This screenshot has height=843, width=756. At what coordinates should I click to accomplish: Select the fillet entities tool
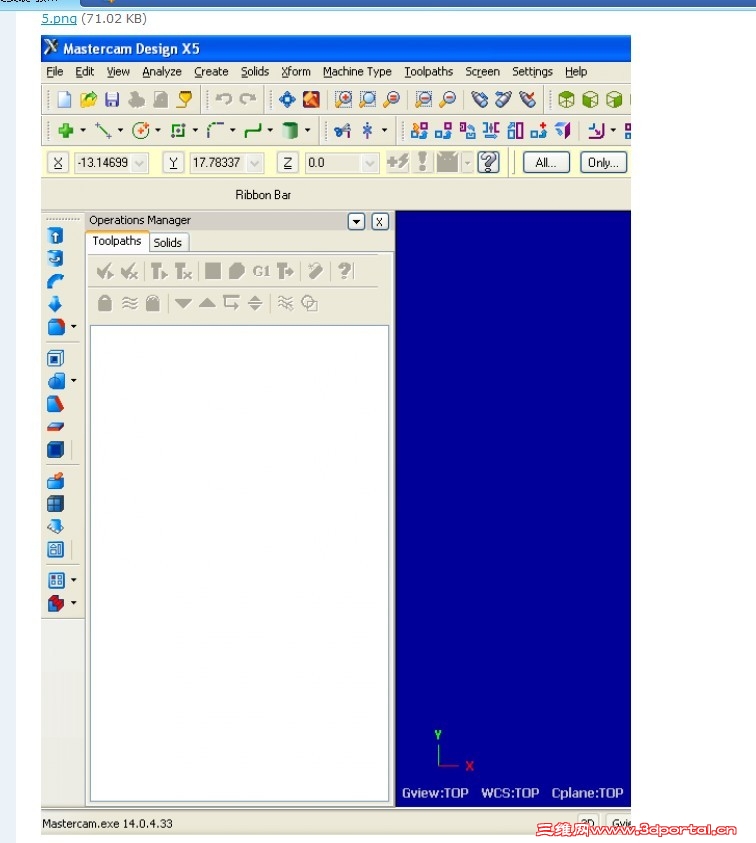(216, 130)
